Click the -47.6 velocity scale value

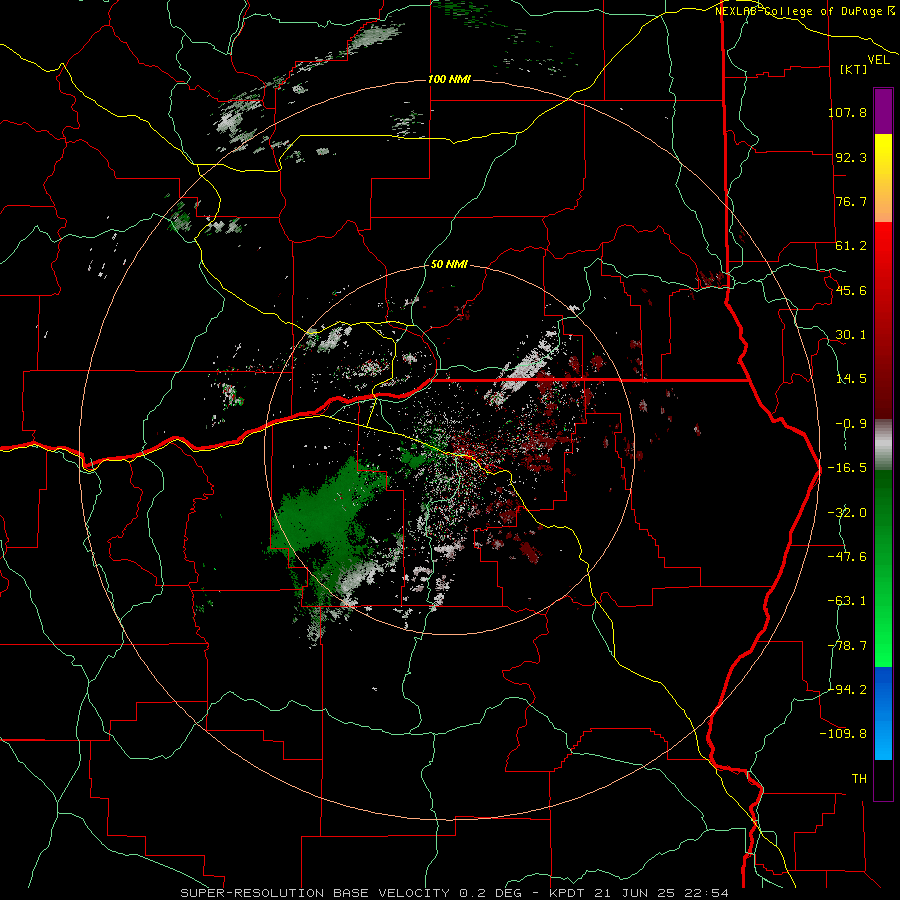(848, 557)
